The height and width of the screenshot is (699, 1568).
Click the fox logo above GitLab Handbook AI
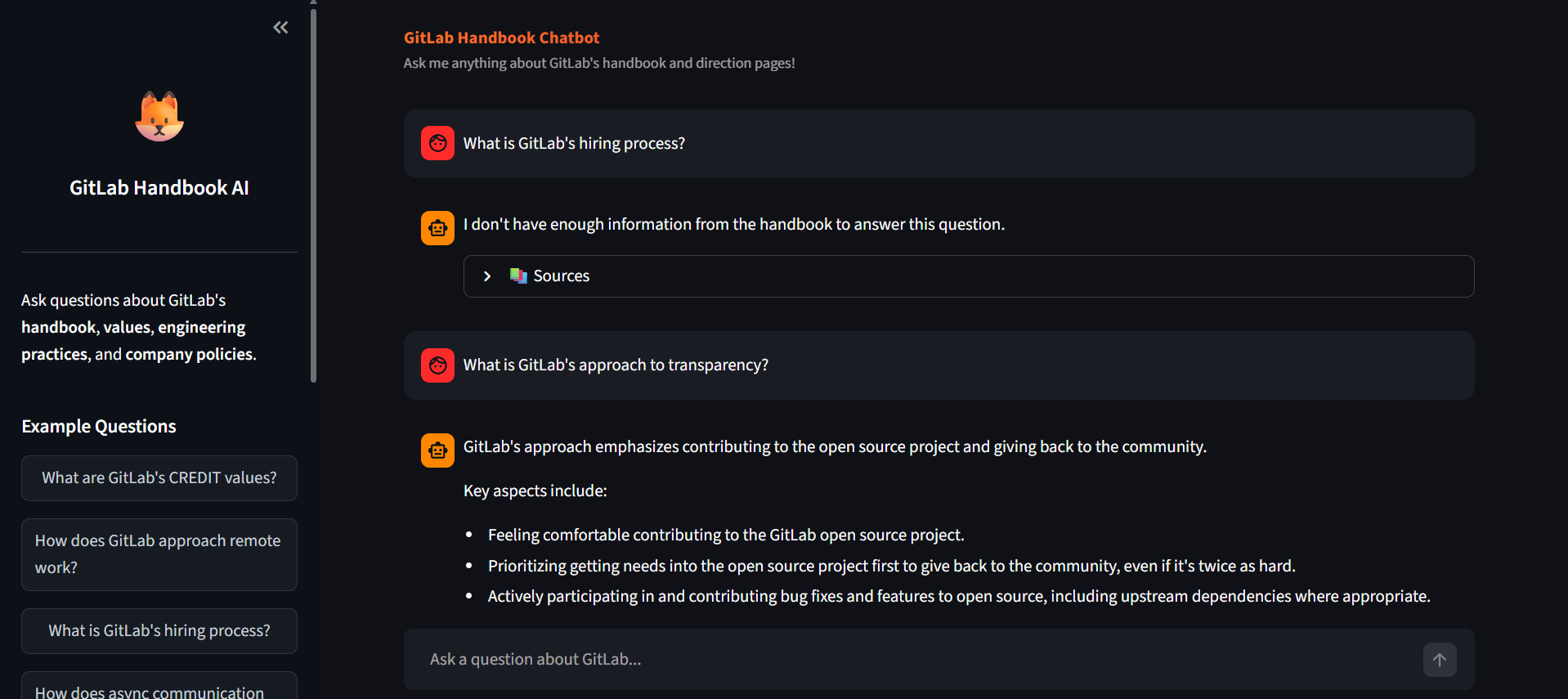click(x=159, y=115)
